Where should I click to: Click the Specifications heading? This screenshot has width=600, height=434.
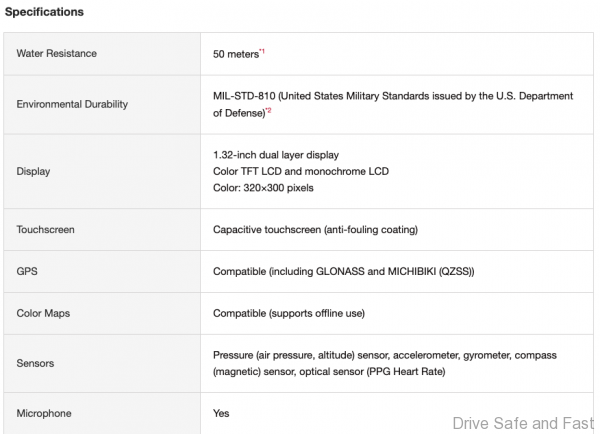pos(44,12)
